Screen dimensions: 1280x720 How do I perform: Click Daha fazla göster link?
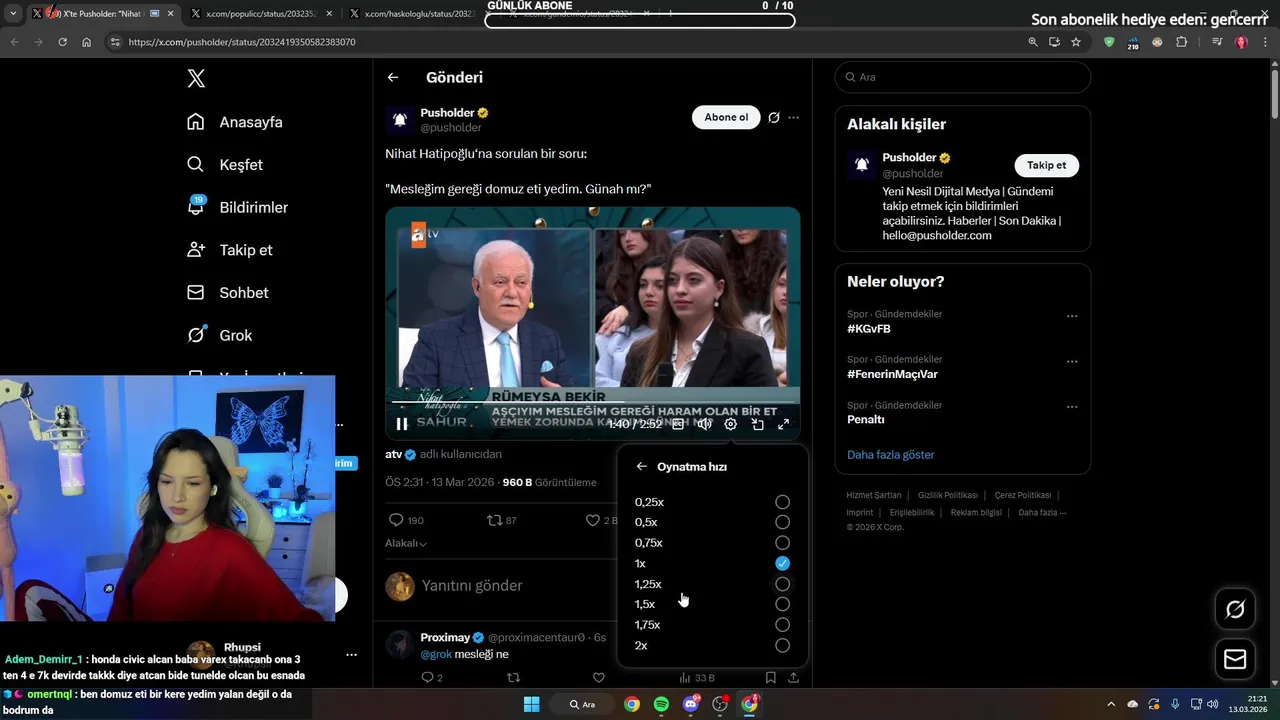(x=891, y=455)
